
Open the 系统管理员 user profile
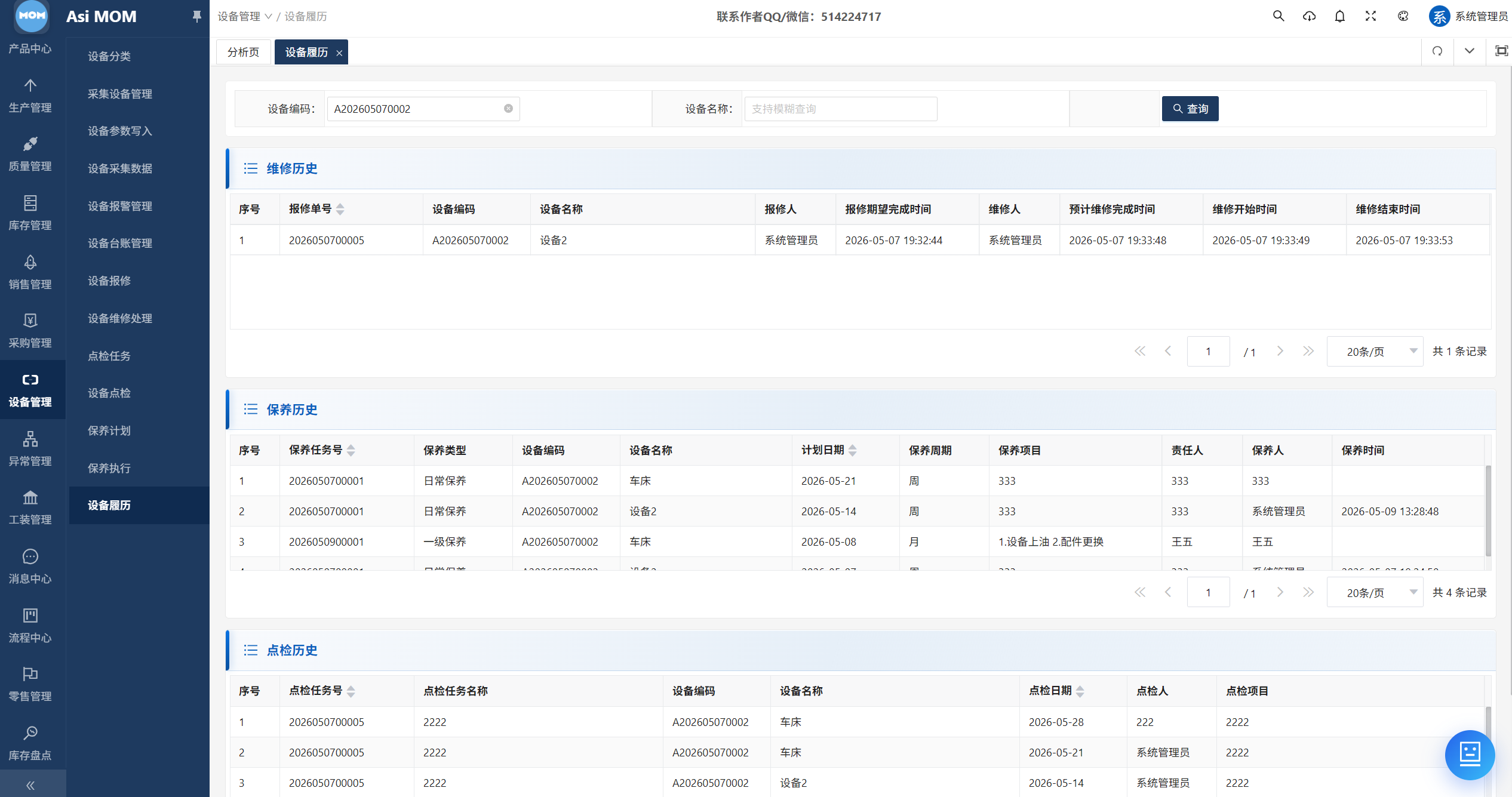tap(1468, 16)
